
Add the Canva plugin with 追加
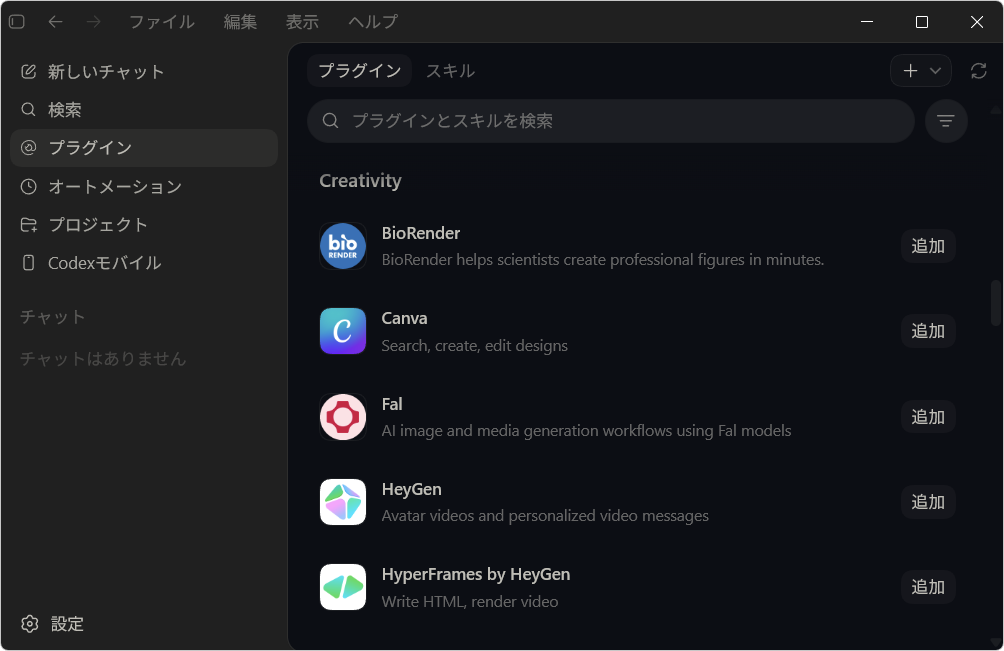pos(928,331)
